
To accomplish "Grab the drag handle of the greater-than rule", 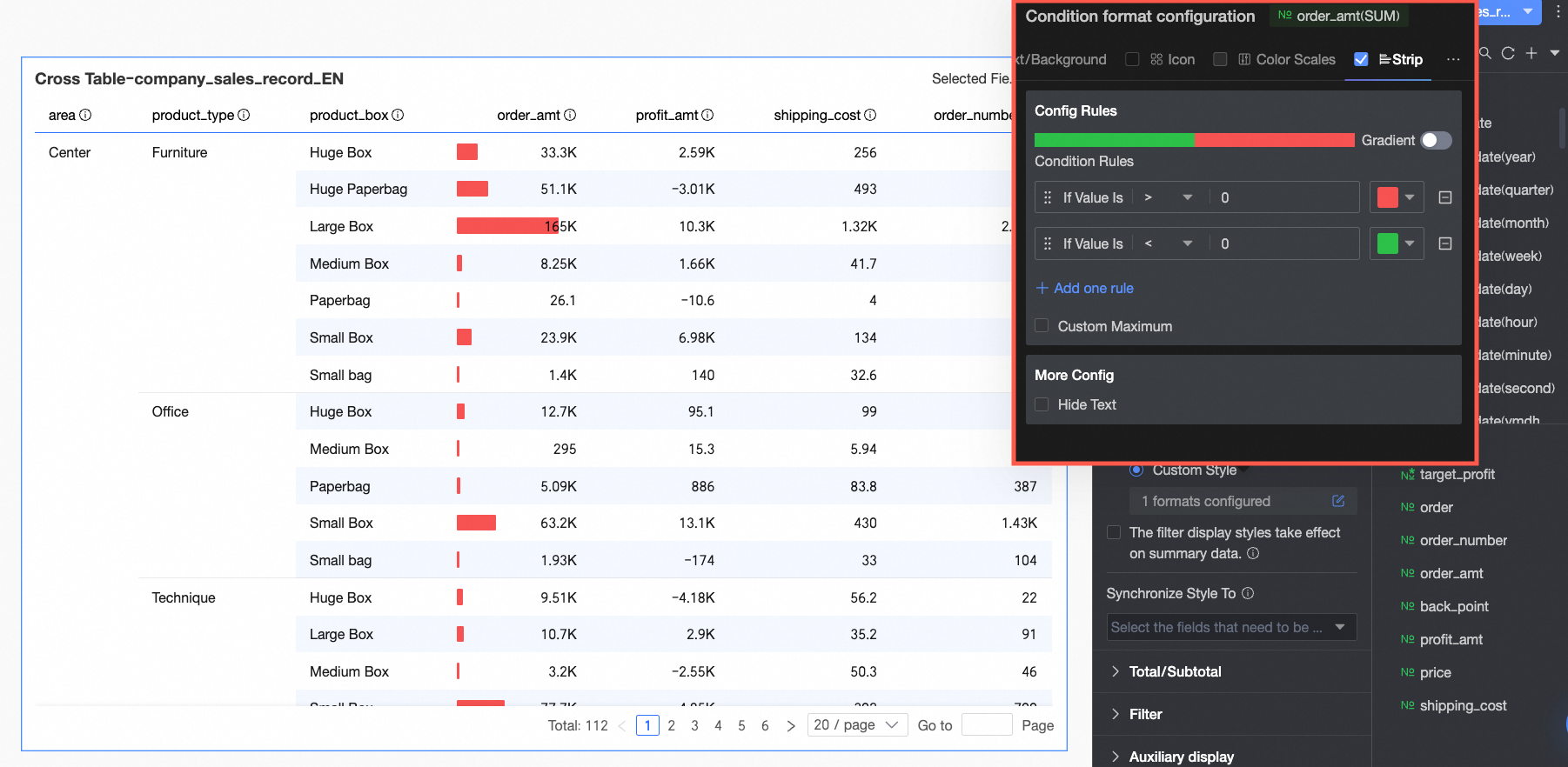I will point(1048,197).
